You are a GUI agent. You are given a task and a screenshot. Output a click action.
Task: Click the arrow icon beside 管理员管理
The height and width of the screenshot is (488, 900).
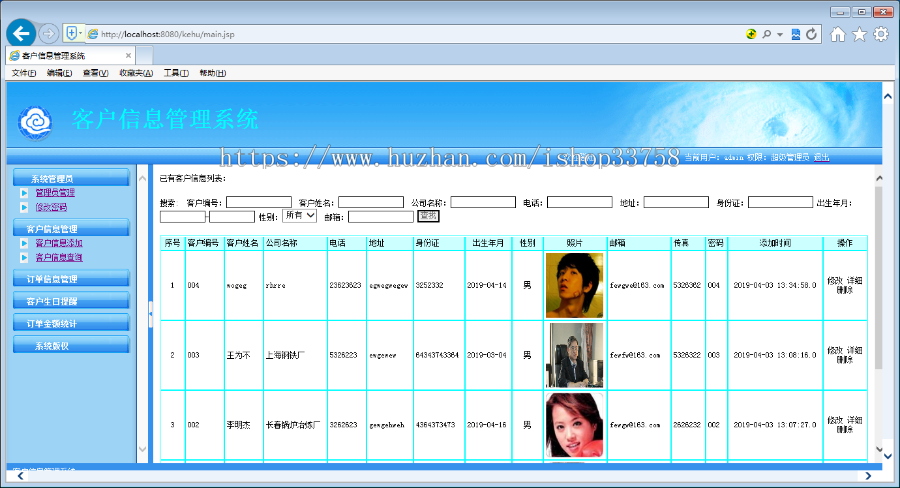[24, 193]
